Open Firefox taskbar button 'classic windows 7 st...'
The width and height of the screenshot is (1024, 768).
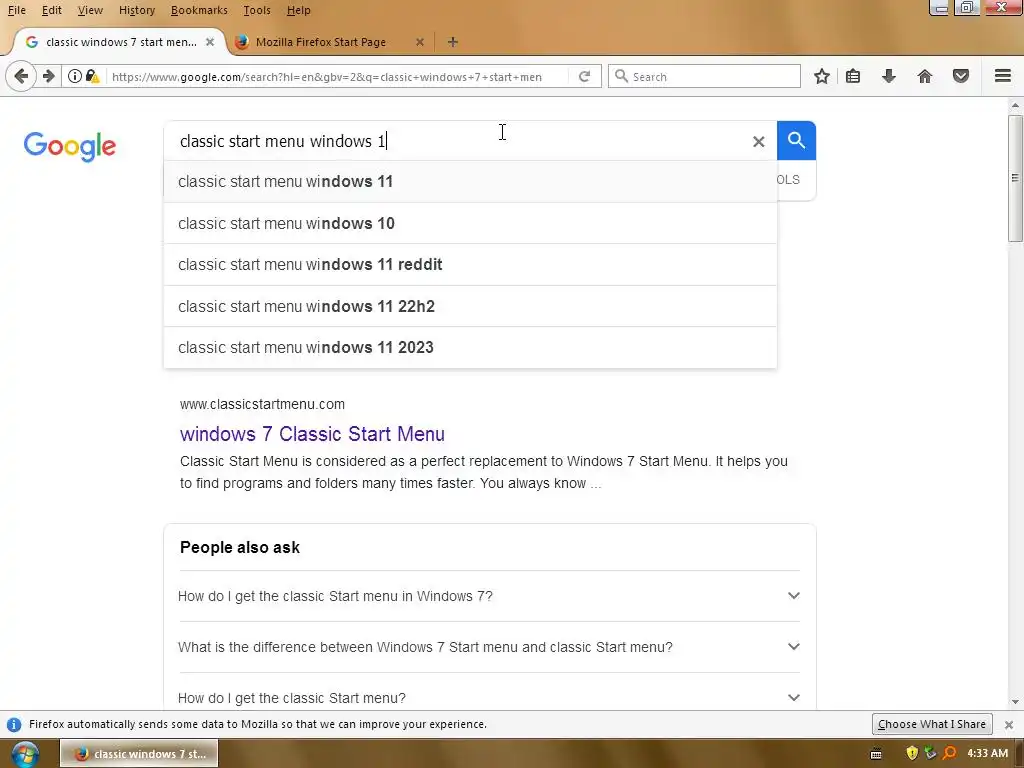pyautogui.click(x=139, y=754)
